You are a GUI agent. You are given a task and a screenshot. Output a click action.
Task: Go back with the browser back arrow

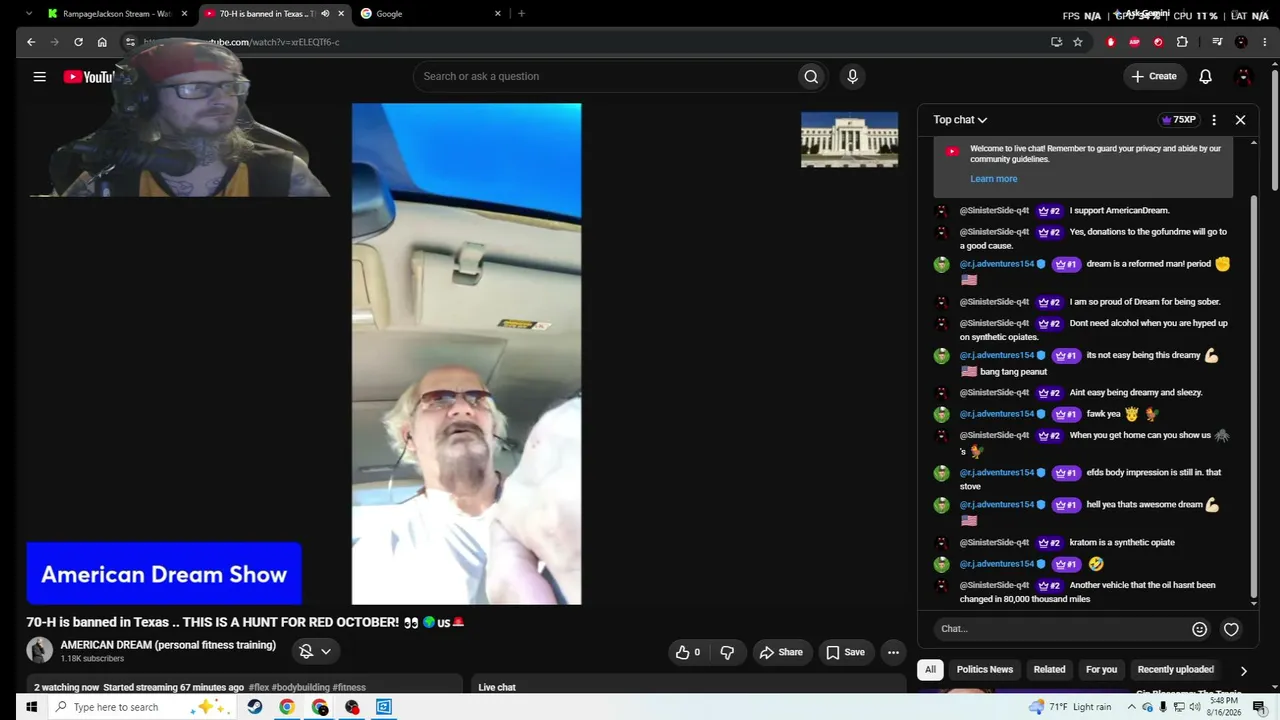tap(31, 42)
